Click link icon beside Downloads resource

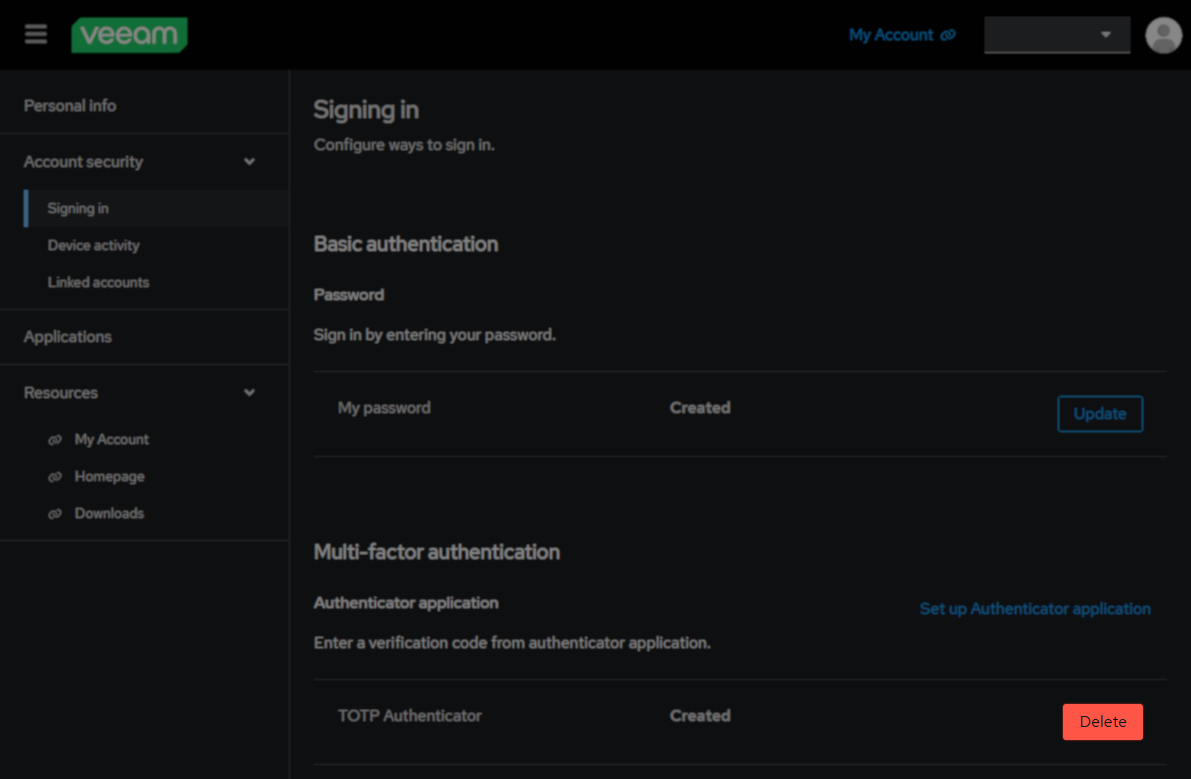55,514
